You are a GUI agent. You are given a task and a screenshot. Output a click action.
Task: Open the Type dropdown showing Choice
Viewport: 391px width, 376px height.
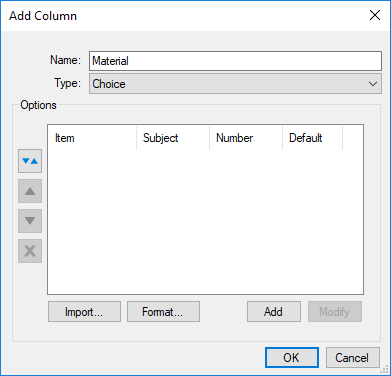coord(235,84)
